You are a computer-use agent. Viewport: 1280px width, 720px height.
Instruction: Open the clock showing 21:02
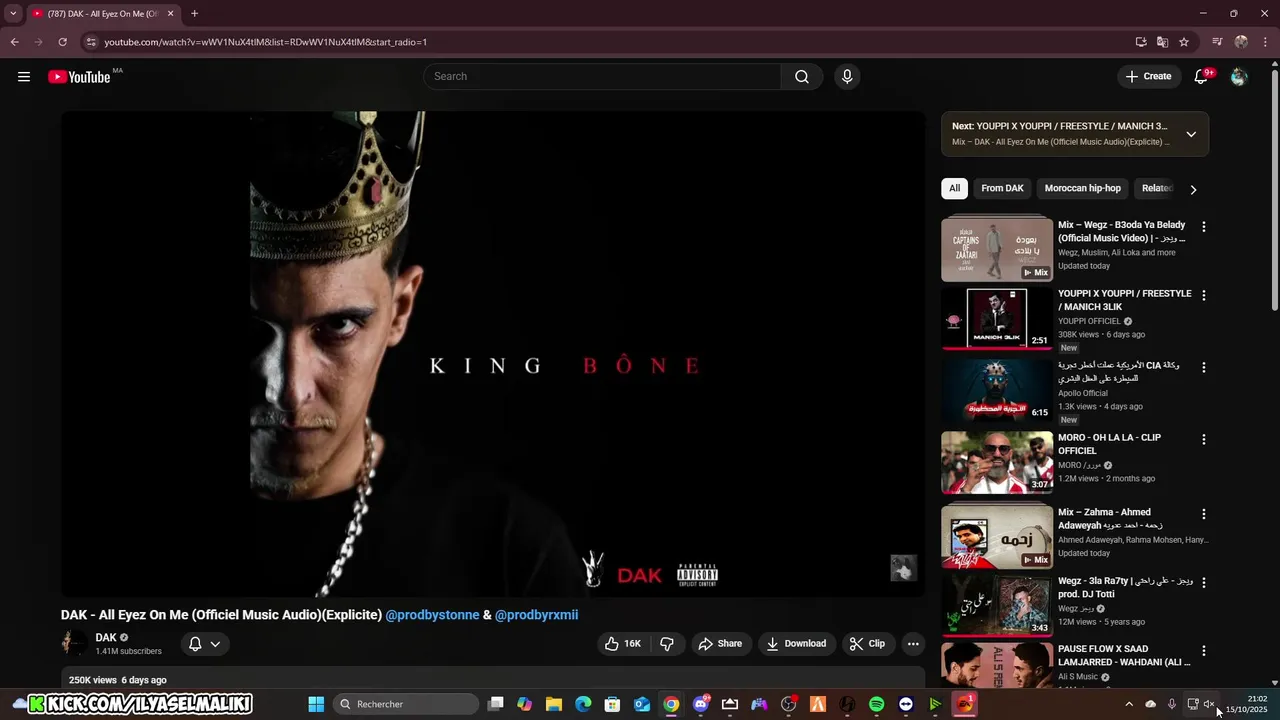pyautogui.click(x=1247, y=704)
